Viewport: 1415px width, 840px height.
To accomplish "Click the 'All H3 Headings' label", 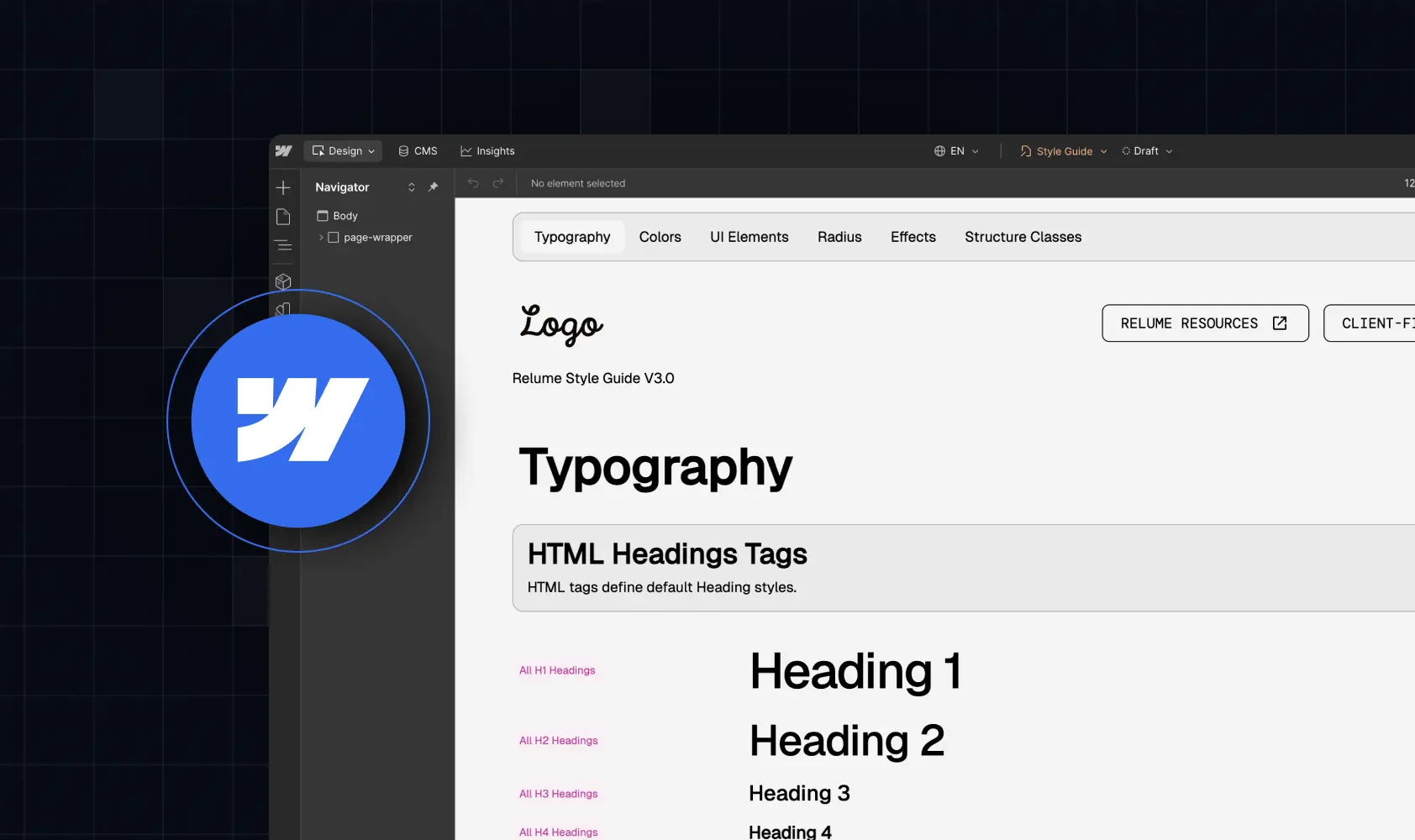I will pos(559,794).
